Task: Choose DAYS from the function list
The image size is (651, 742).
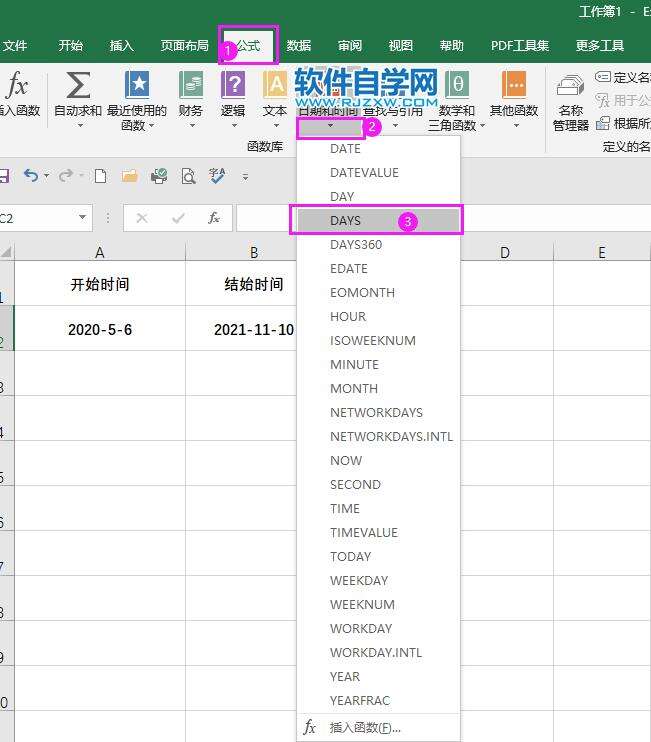Action: pos(378,221)
